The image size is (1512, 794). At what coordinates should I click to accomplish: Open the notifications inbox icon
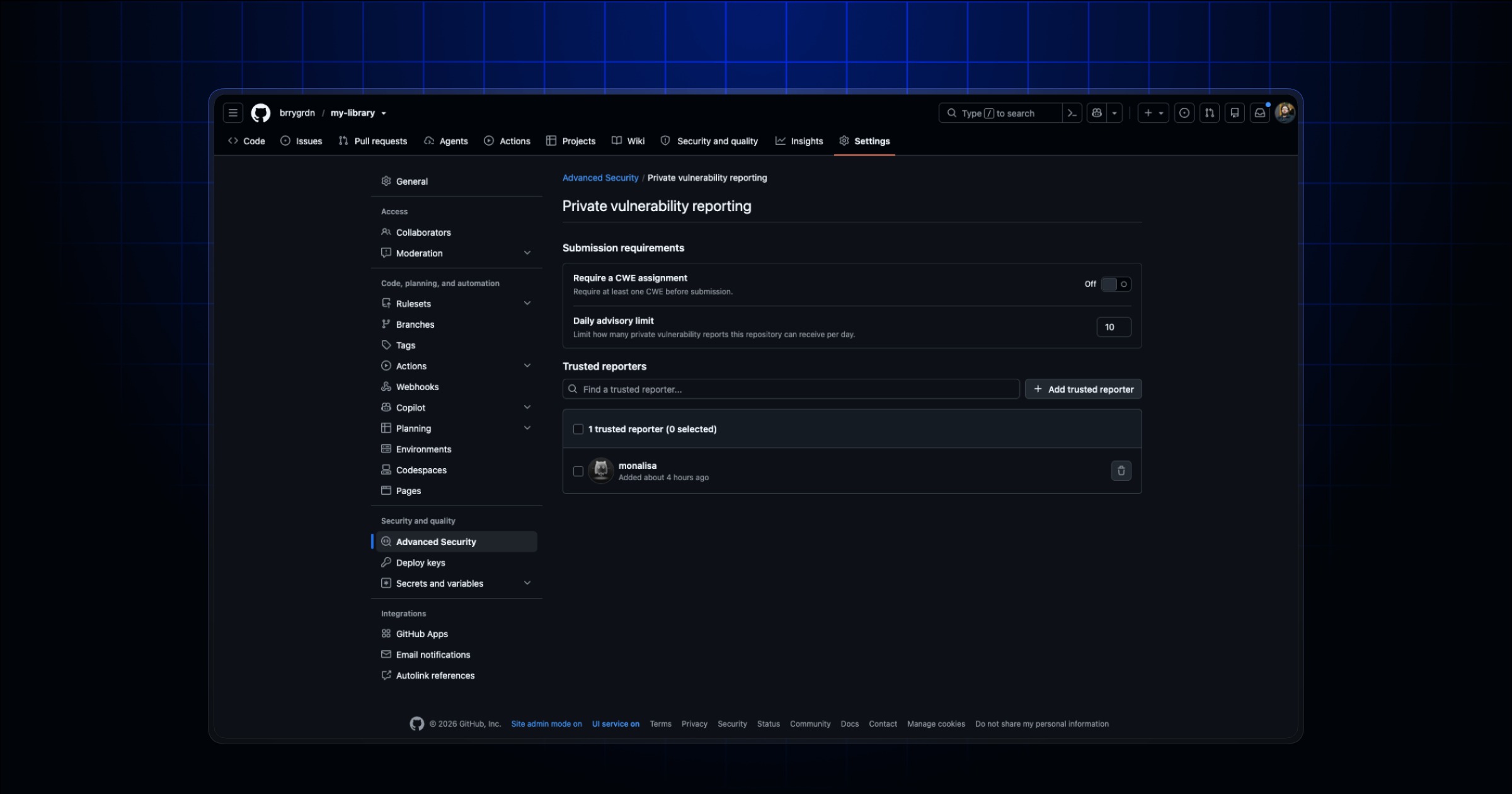[1260, 113]
